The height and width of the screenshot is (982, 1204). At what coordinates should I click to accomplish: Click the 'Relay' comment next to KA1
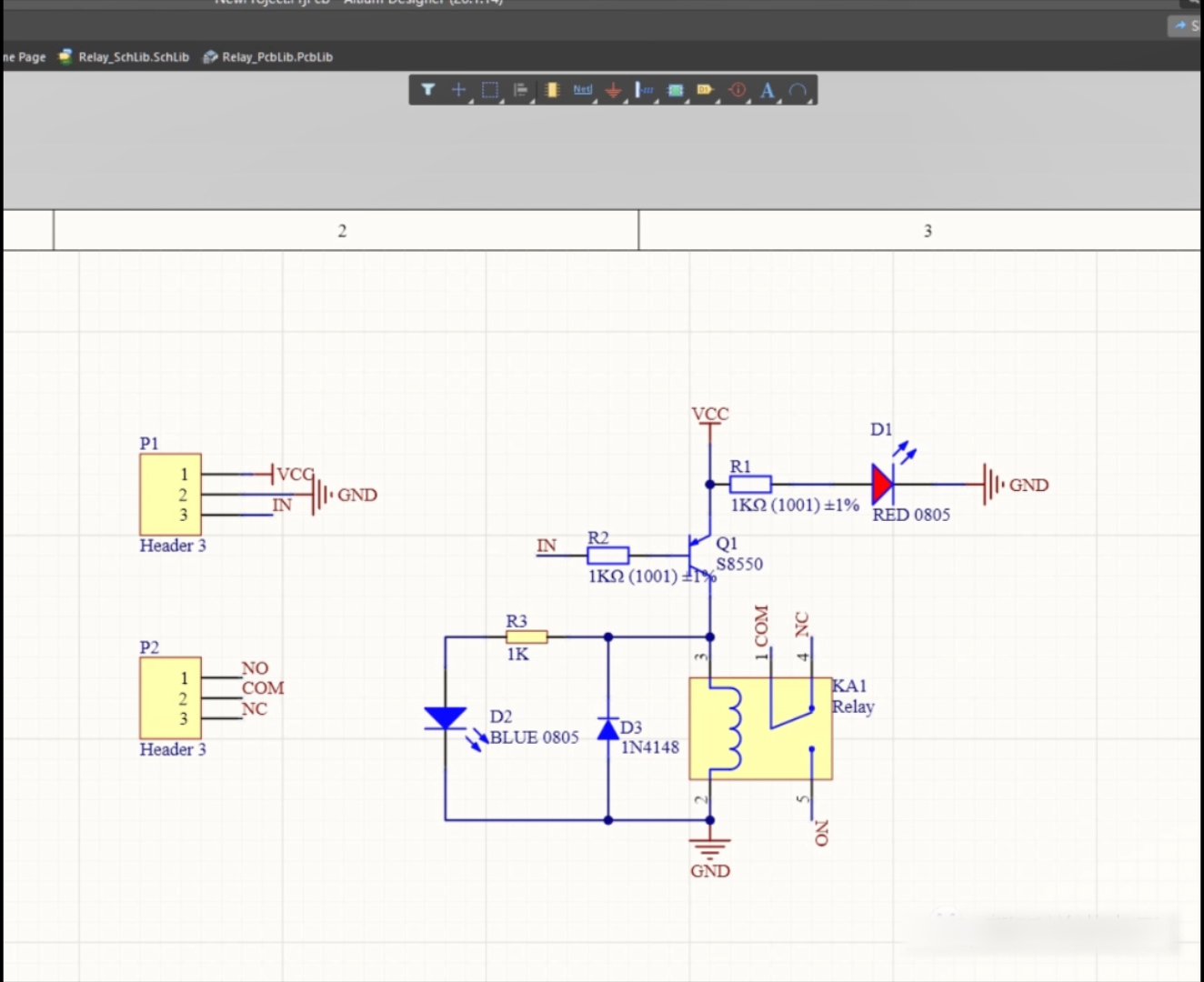[x=853, y=706]
